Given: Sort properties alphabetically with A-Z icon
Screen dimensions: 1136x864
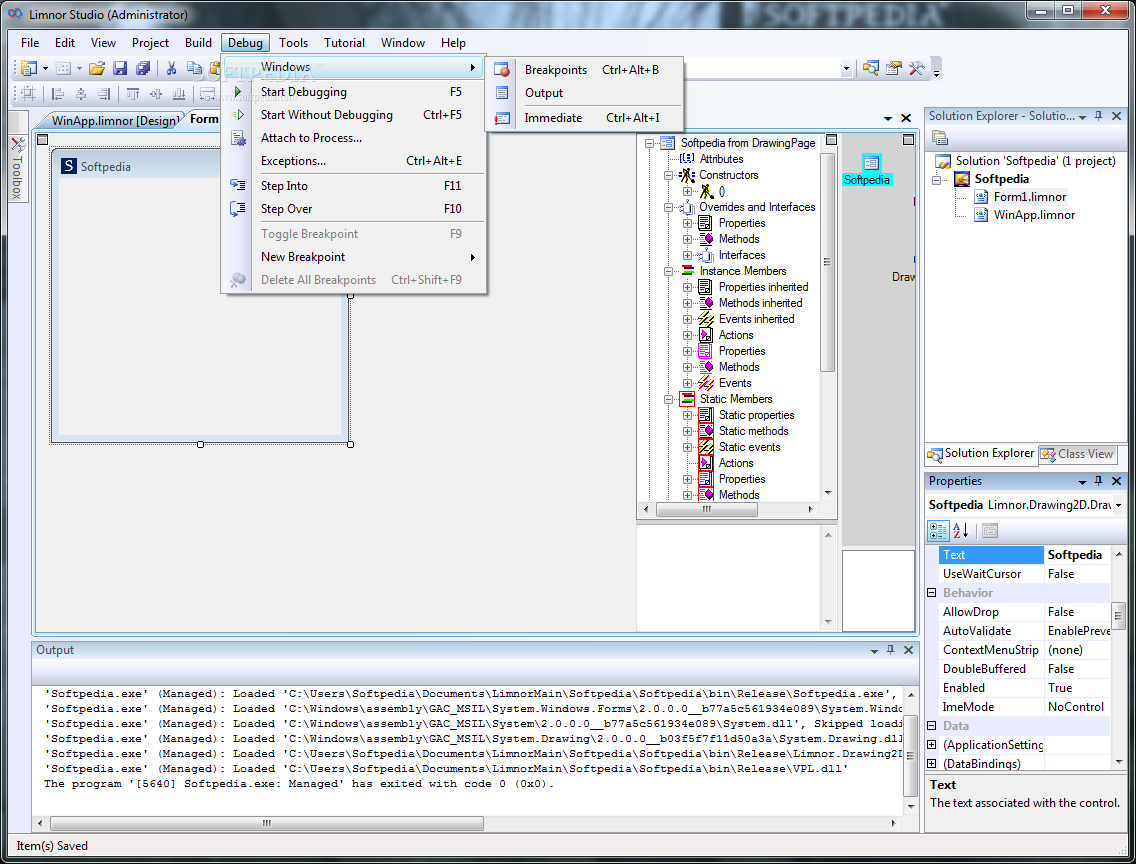Looking at the screenshot, I should coord(960,531).
